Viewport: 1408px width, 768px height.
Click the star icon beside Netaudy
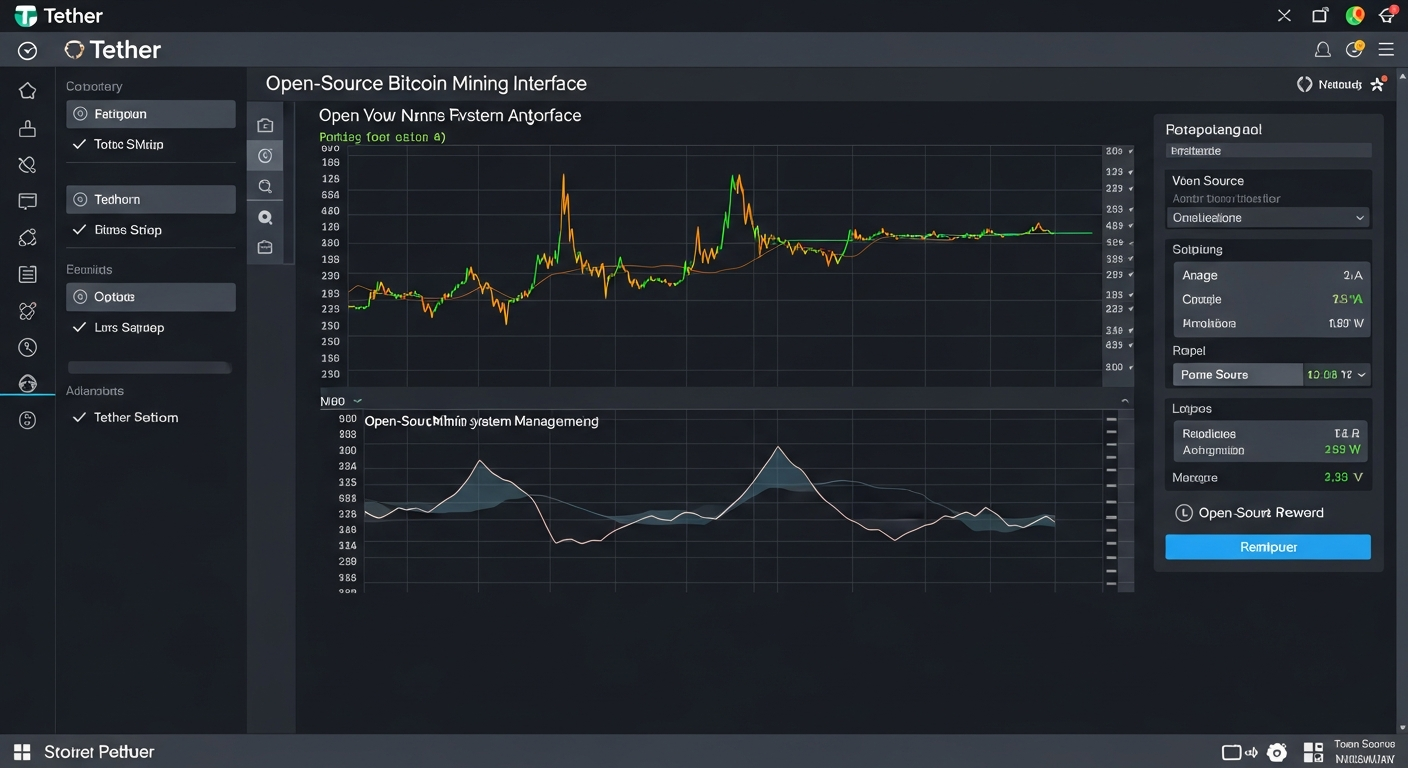[x=1377, y=85]
